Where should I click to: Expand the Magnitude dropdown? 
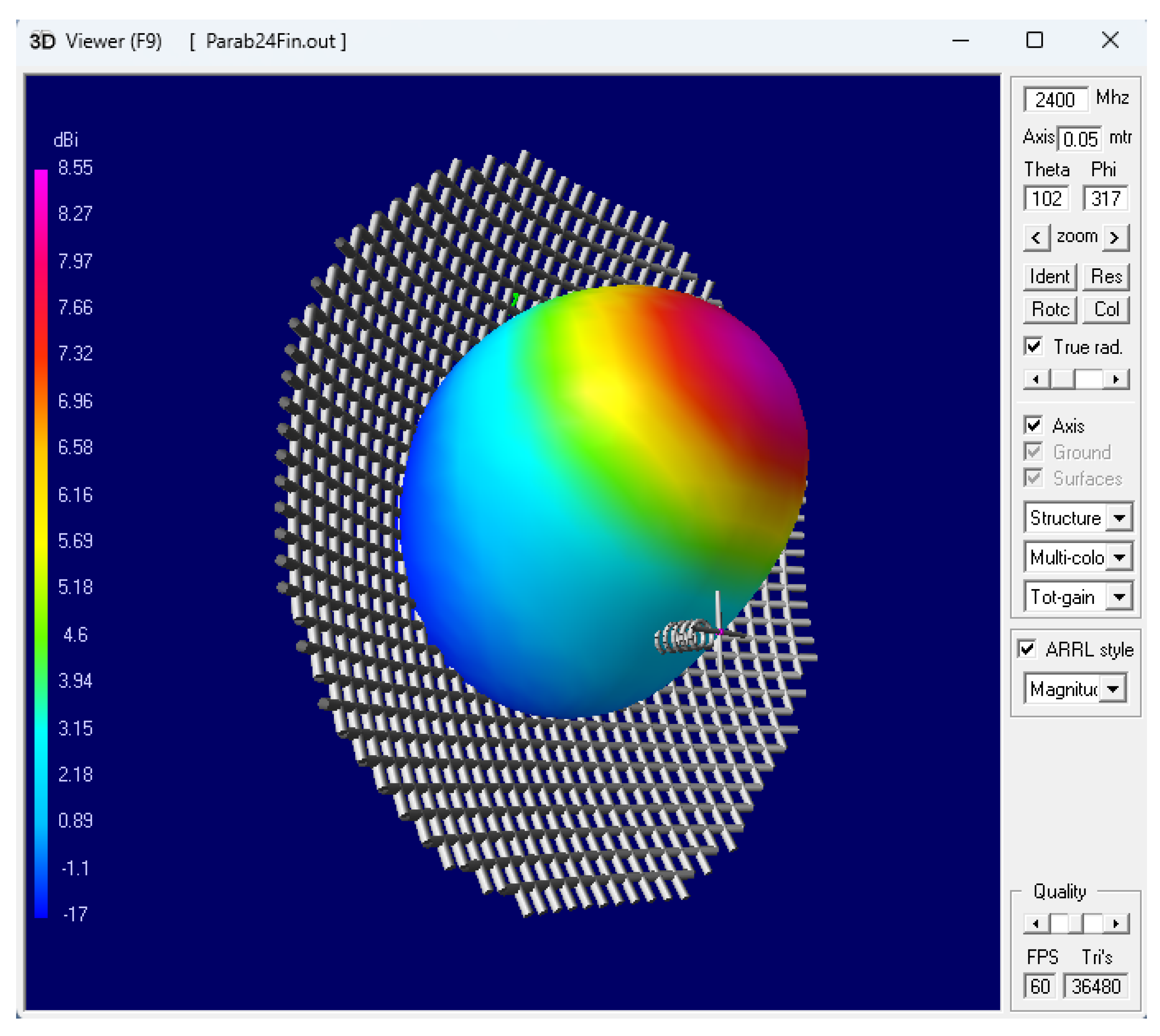[1112, 689]
